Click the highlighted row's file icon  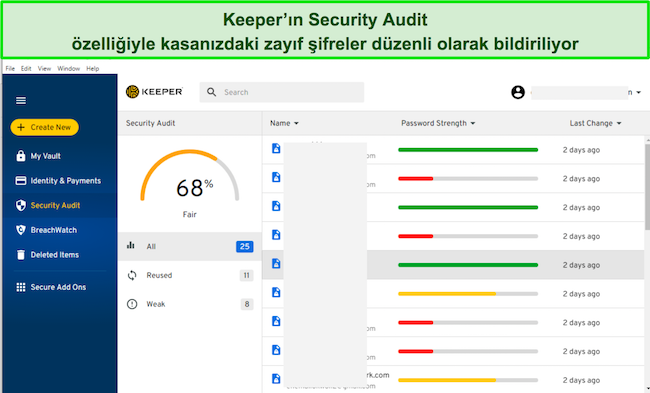[x=276, y=263]
